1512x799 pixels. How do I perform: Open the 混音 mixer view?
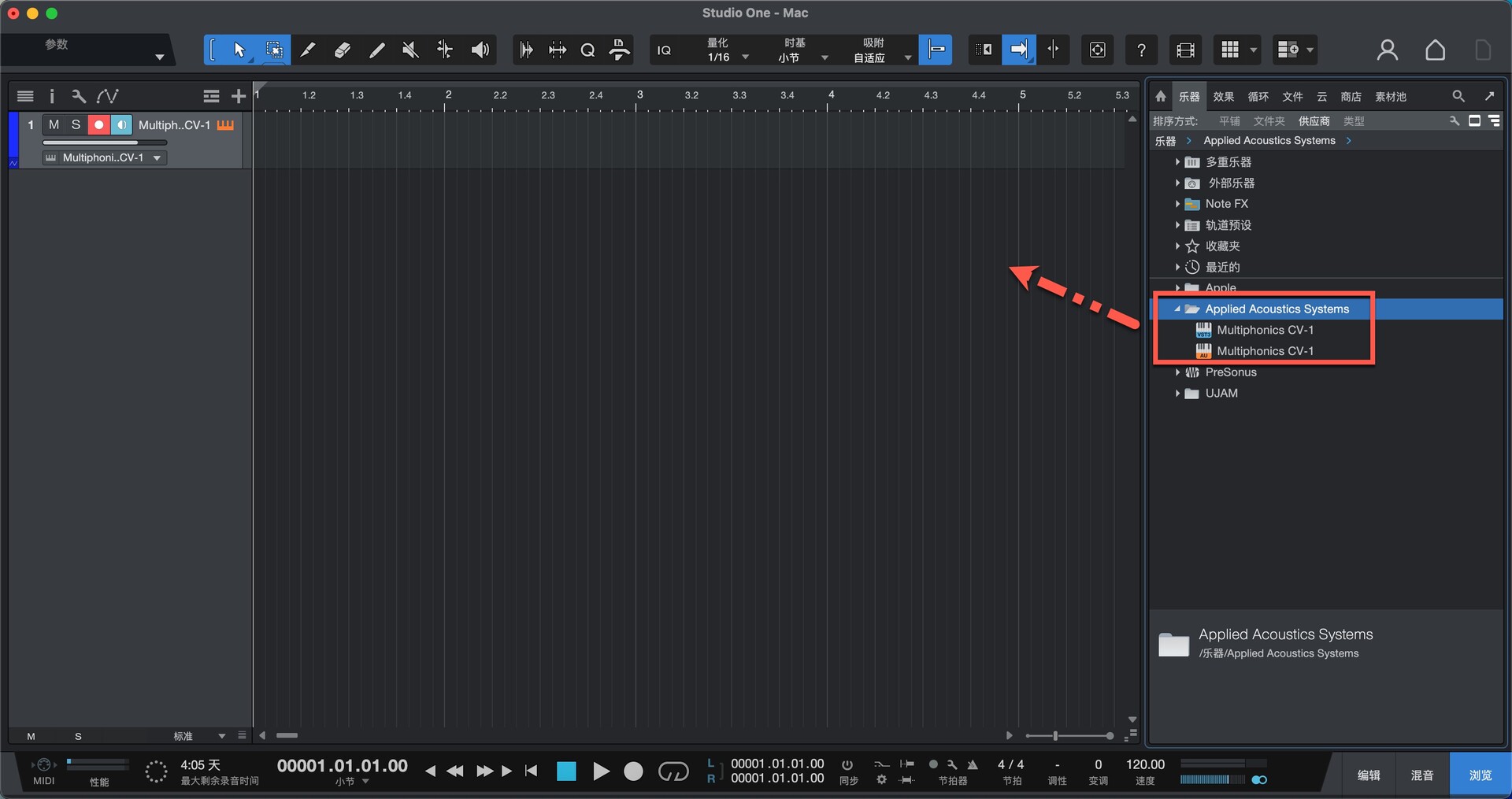(1422, 775)
